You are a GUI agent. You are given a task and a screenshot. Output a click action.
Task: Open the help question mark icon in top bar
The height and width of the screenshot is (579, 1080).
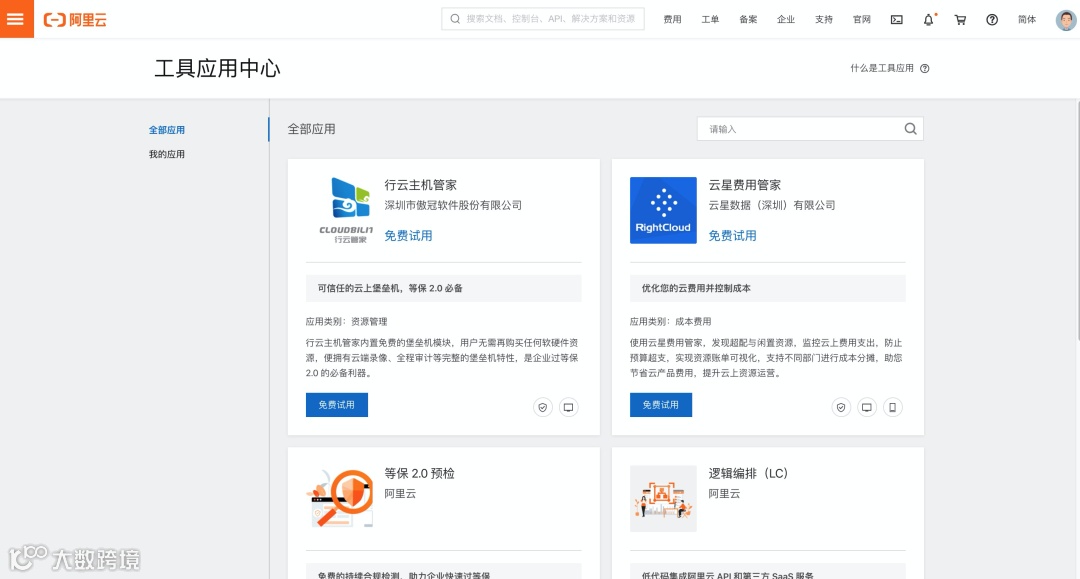coord(992,19)
